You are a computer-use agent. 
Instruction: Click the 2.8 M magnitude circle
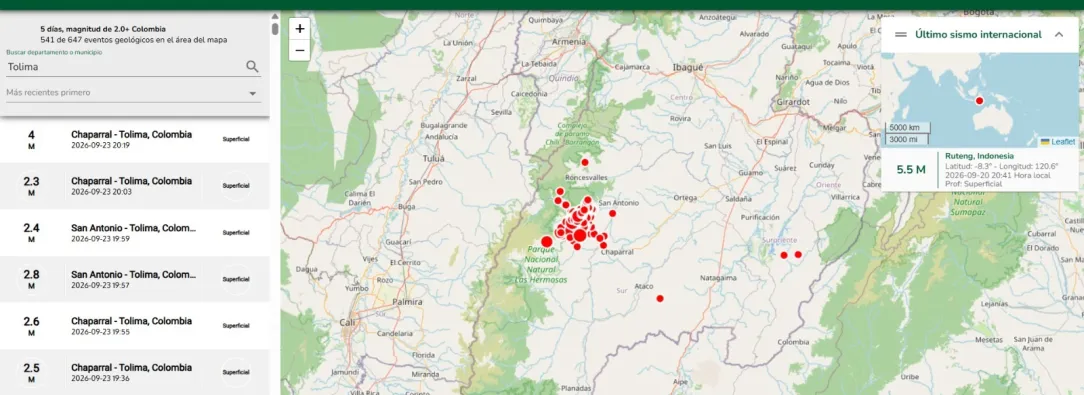coord(31,279)
